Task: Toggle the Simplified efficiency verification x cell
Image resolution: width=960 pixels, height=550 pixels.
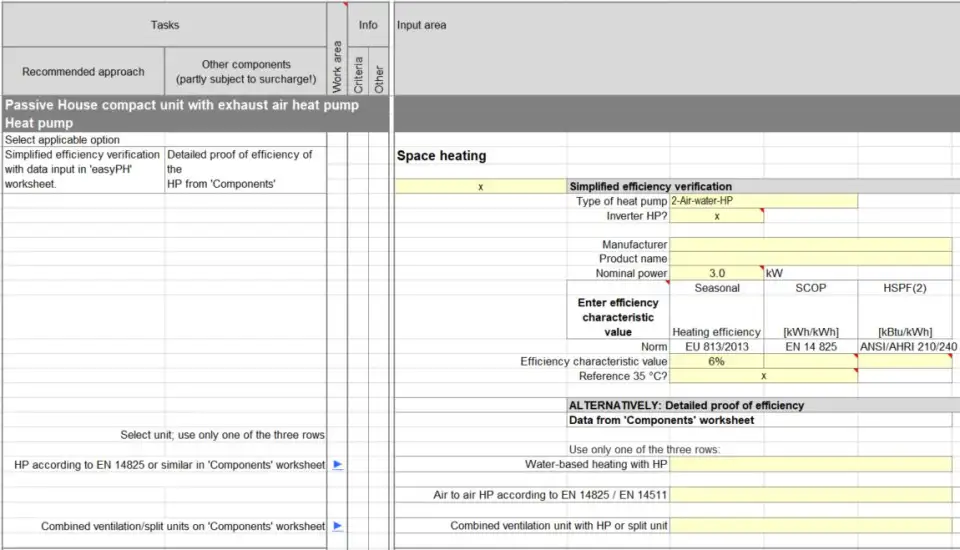Action: point(481,186)
